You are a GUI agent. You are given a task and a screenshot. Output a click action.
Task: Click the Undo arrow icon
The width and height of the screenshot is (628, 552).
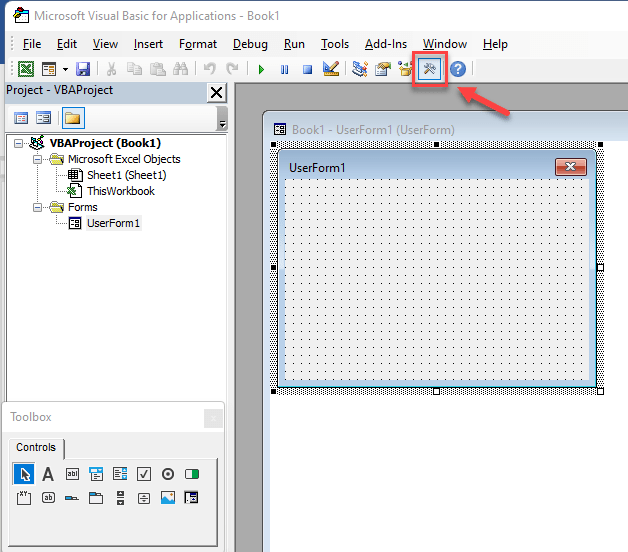coord(209,69)
